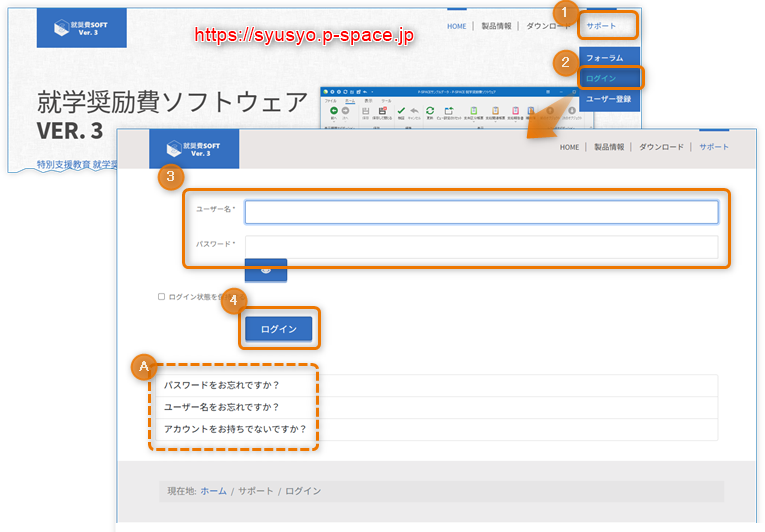Switch to the 表示 tab in the app ribbon
765x532 pixels.
[x=368, y=101]
